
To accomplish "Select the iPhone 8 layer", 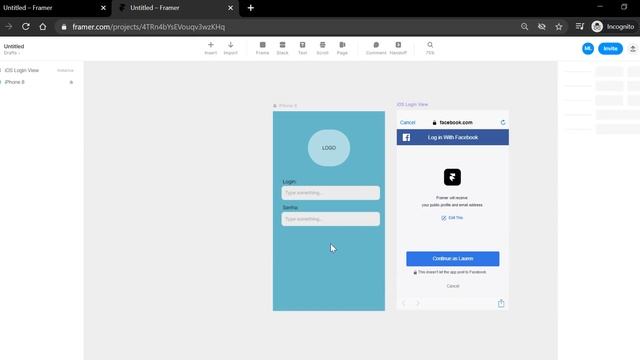I will point(15,82).
